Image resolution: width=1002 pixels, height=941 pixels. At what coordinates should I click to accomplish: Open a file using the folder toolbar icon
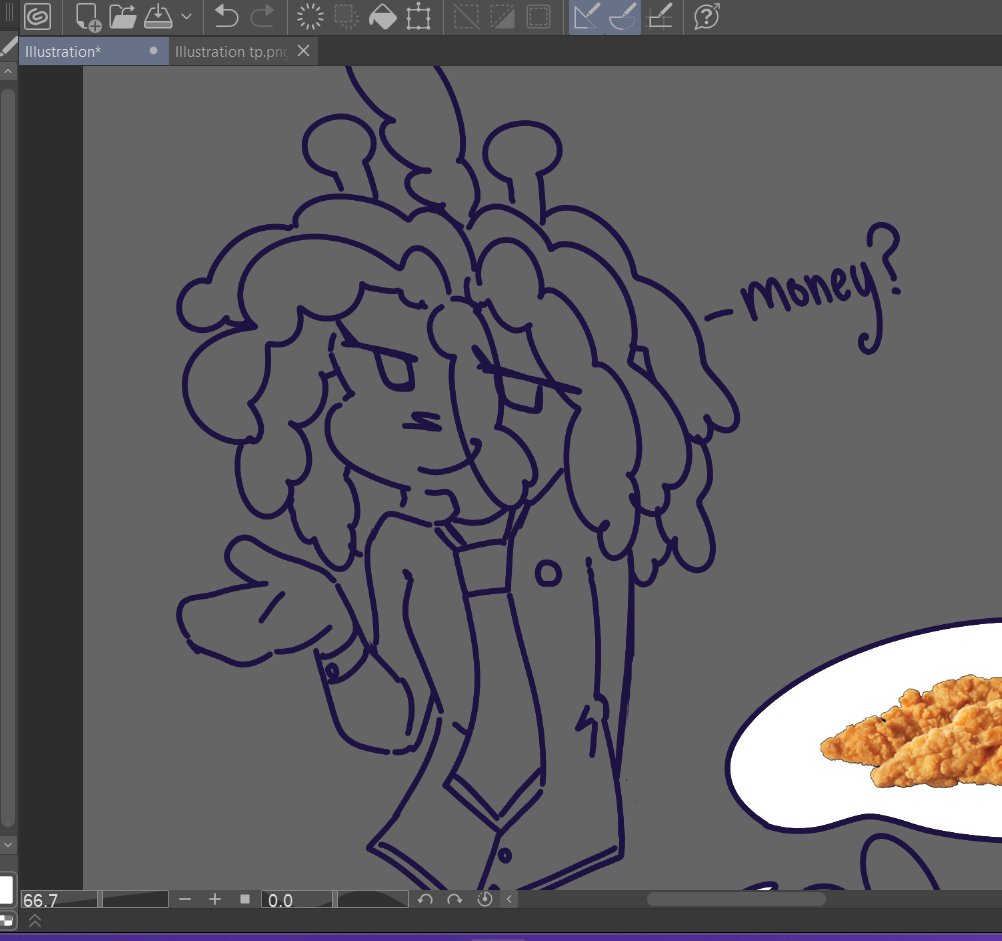[122, 17]
